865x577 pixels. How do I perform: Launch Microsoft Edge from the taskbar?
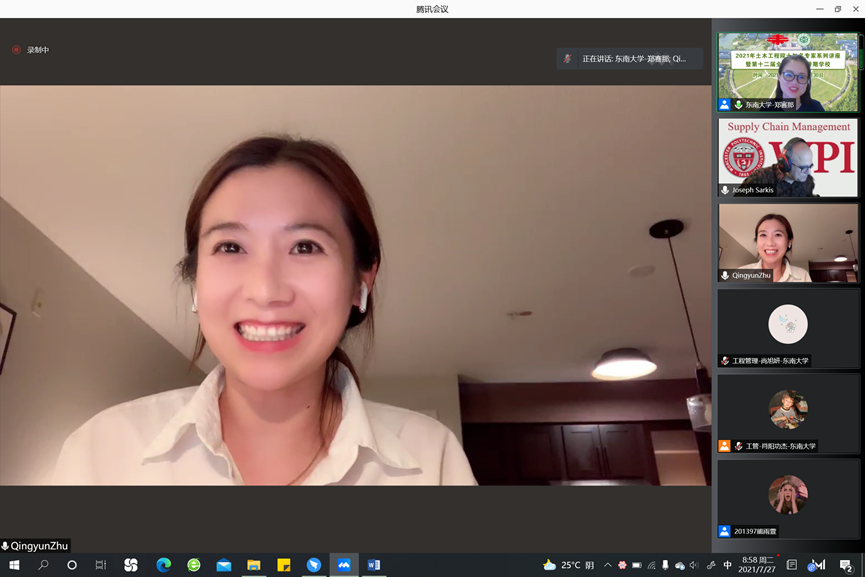tap(163, 565)
